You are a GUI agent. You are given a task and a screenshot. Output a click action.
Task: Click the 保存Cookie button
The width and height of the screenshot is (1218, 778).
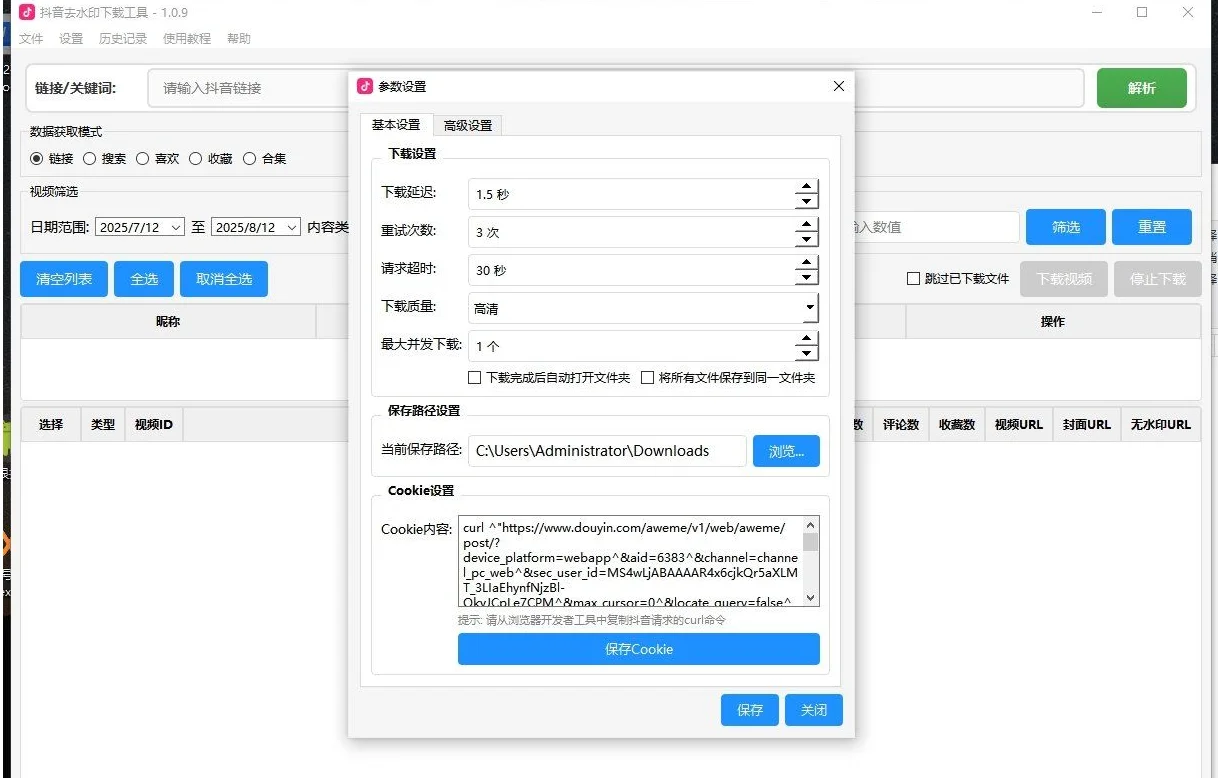pyautogui.click(x=639, y=649)
